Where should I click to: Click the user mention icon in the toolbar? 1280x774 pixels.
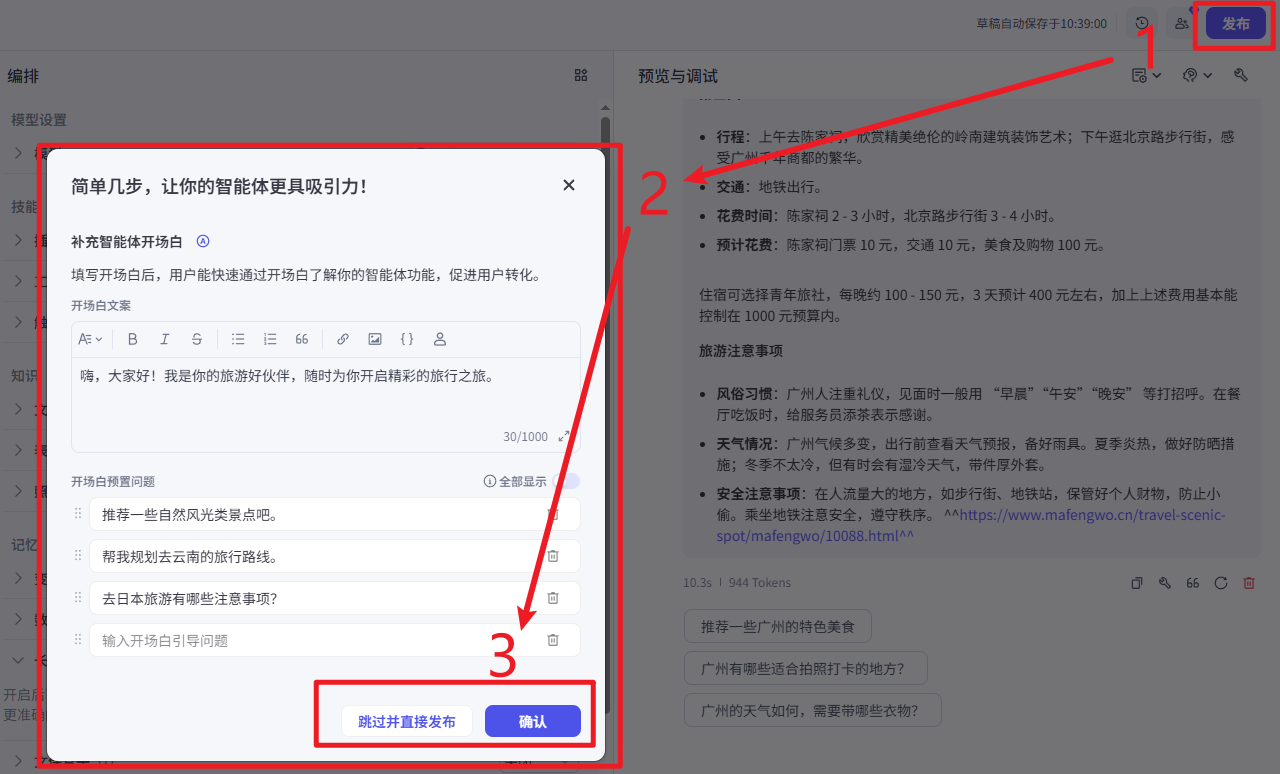[439, 339]
